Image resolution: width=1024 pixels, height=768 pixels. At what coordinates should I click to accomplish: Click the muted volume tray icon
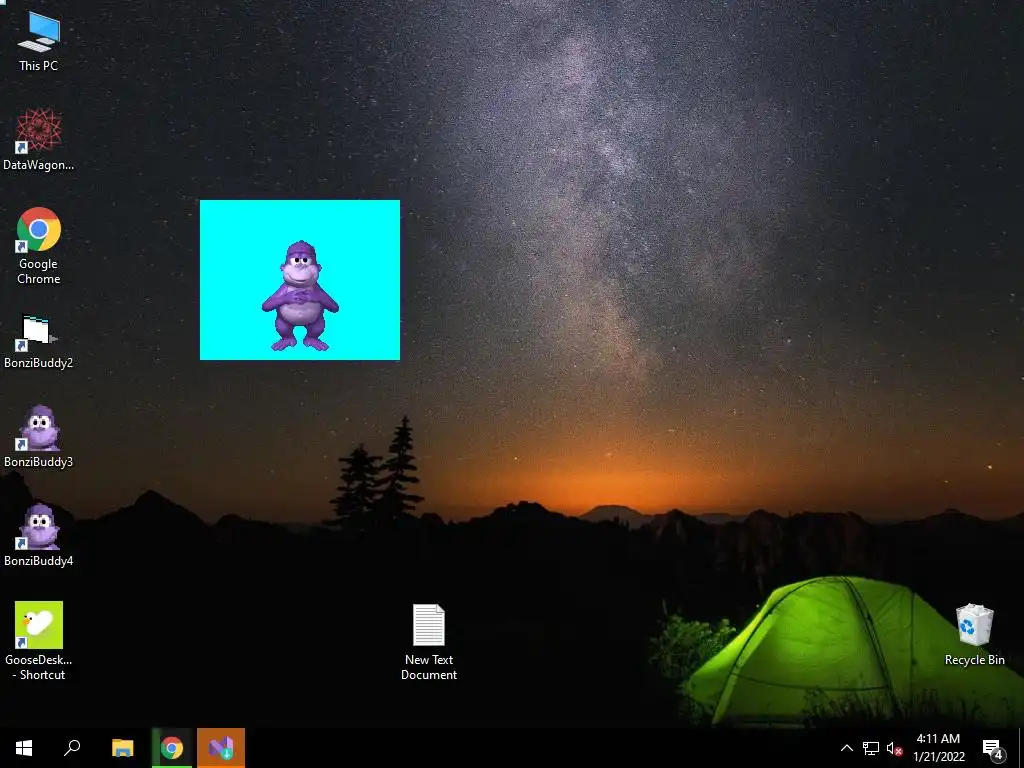[894, 748]
